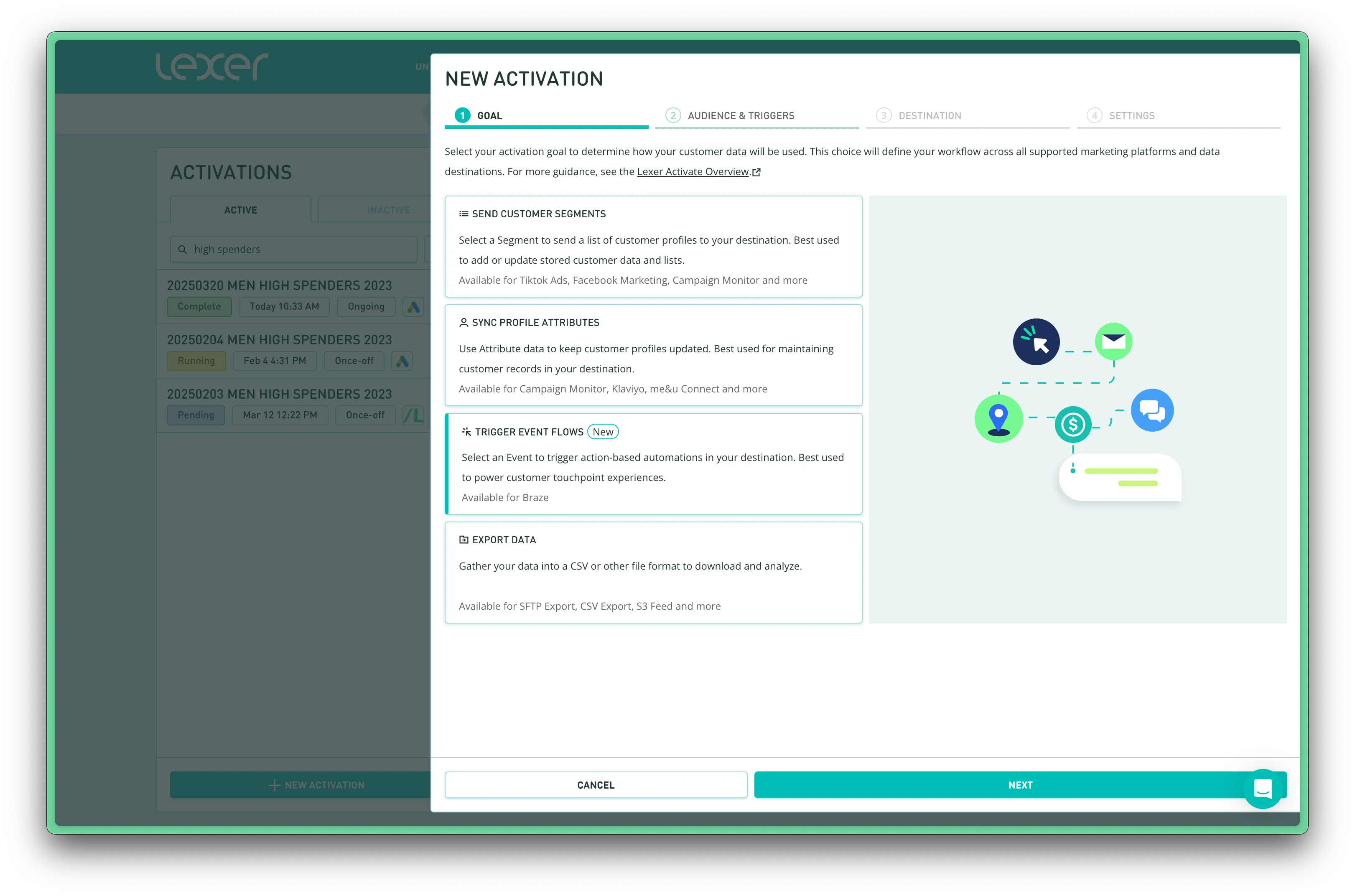Click the Trigger Event Flows cursor icon
Screen dimensions: 1355x896
[x=466, y=431]
